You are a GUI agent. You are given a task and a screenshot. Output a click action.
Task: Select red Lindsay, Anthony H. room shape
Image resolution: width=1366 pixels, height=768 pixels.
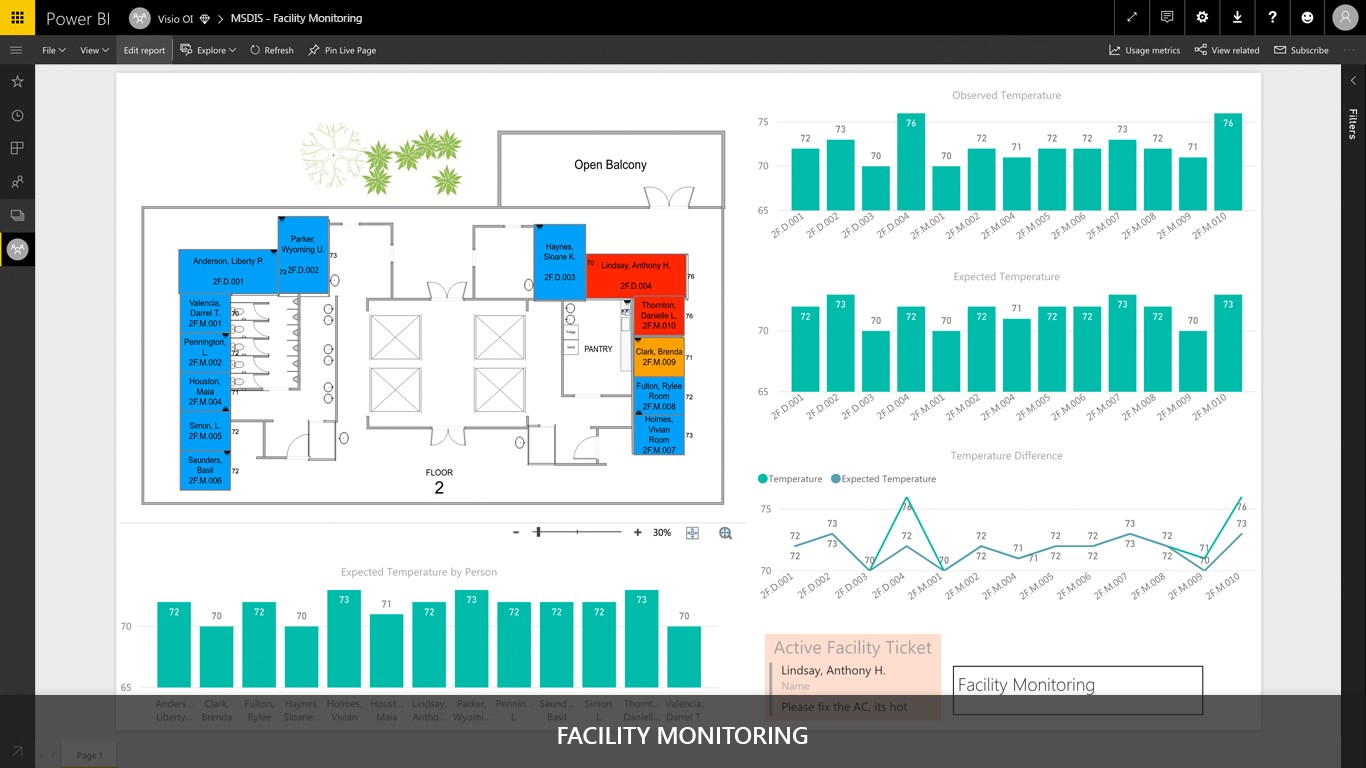(x=636, y=276)
